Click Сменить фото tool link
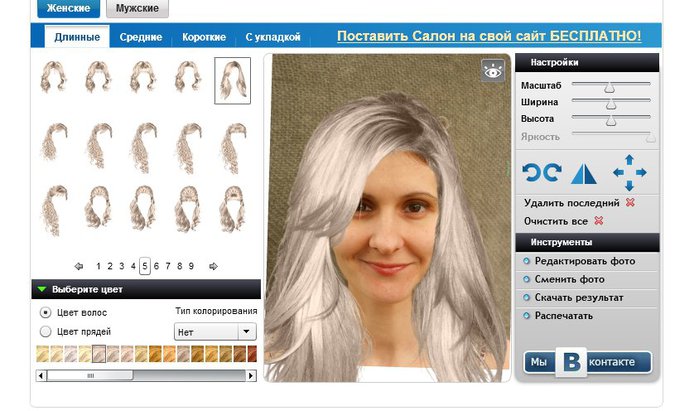699x411 pixels. click(x=569, y=279)
